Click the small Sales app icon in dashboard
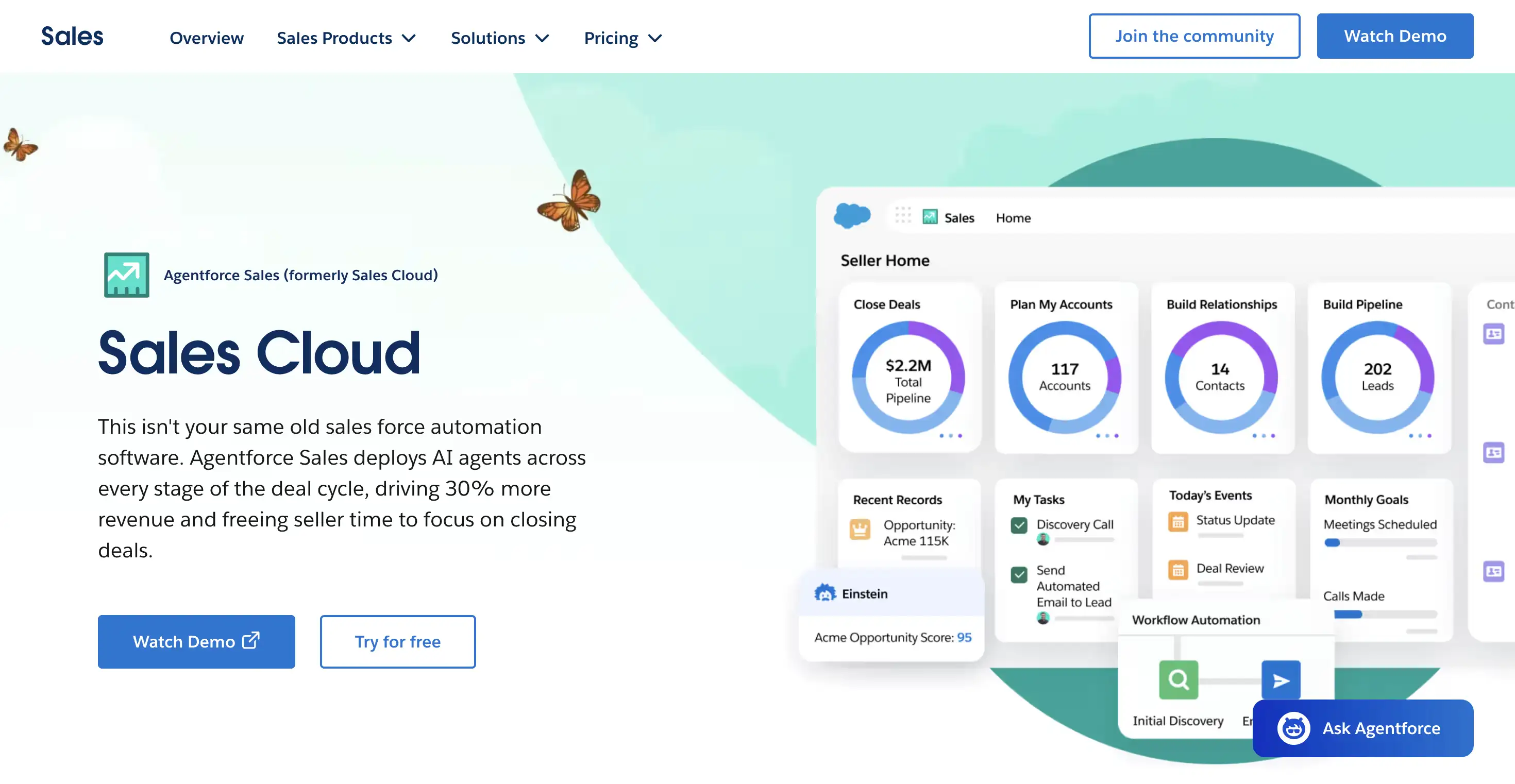1515x784 pixels. (930, 217)
